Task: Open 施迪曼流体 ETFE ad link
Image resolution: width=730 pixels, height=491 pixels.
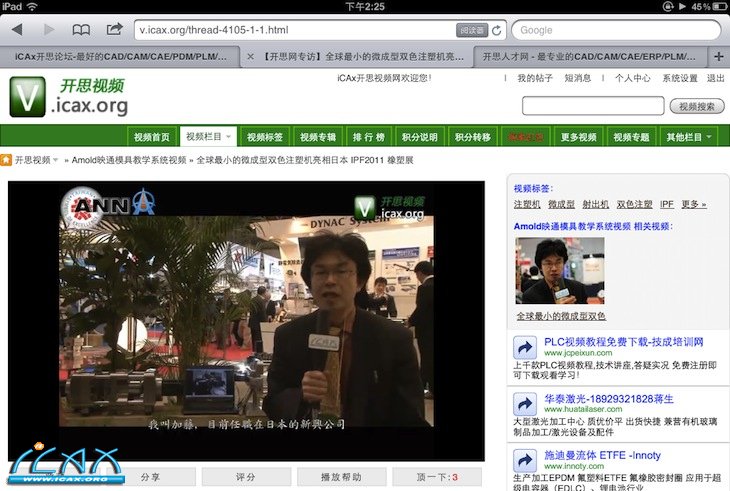Action: pyautogui.click(x=602, y=455)
